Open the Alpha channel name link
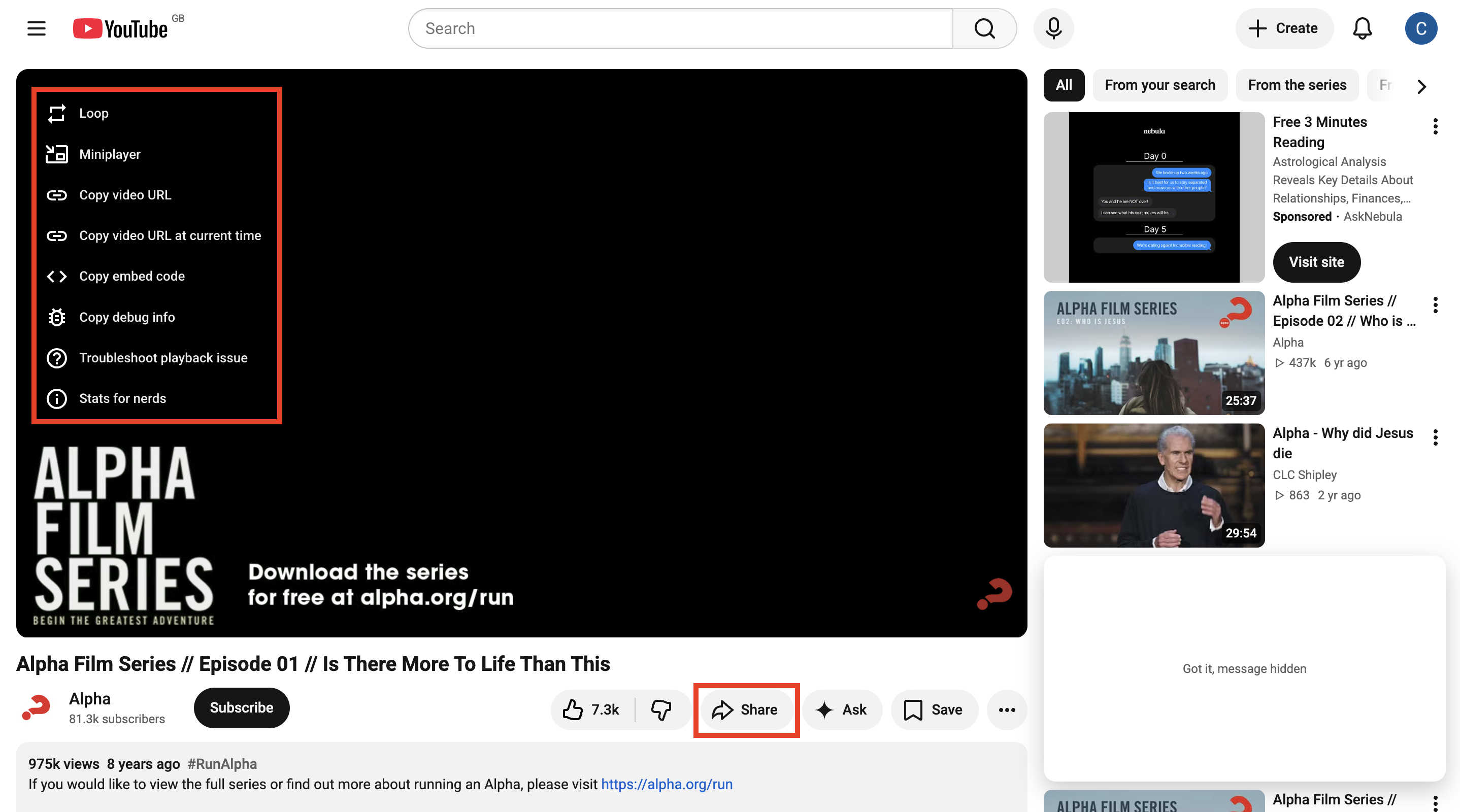This screenshot has width=1460, height=812. click(x=89, y=699)
